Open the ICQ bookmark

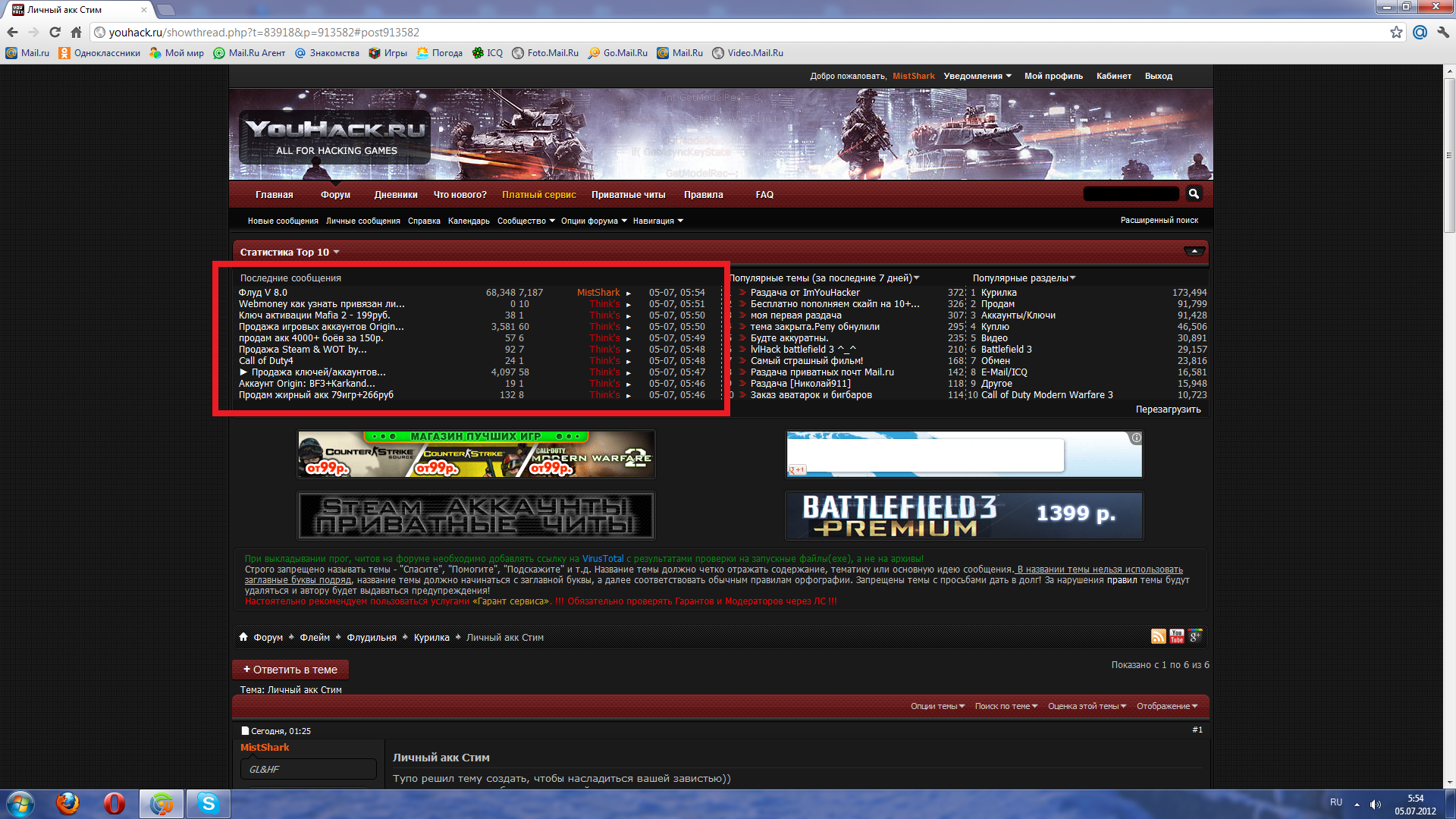tap(487, 53)
